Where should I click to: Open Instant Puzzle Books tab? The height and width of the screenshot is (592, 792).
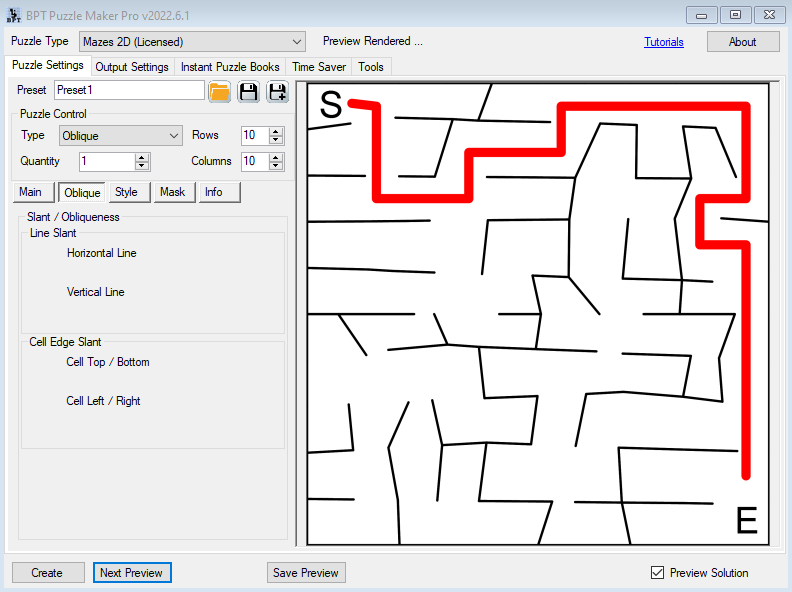230,67
